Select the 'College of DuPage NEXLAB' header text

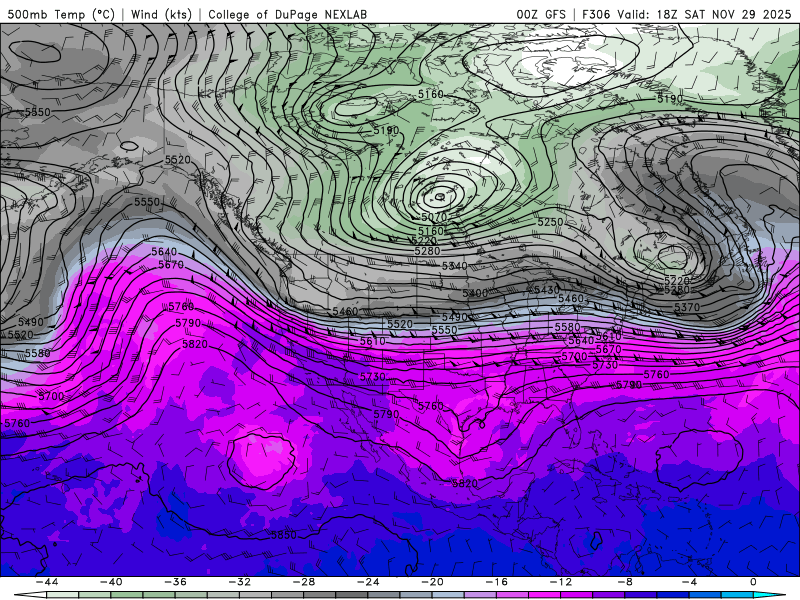pos(287,14)
